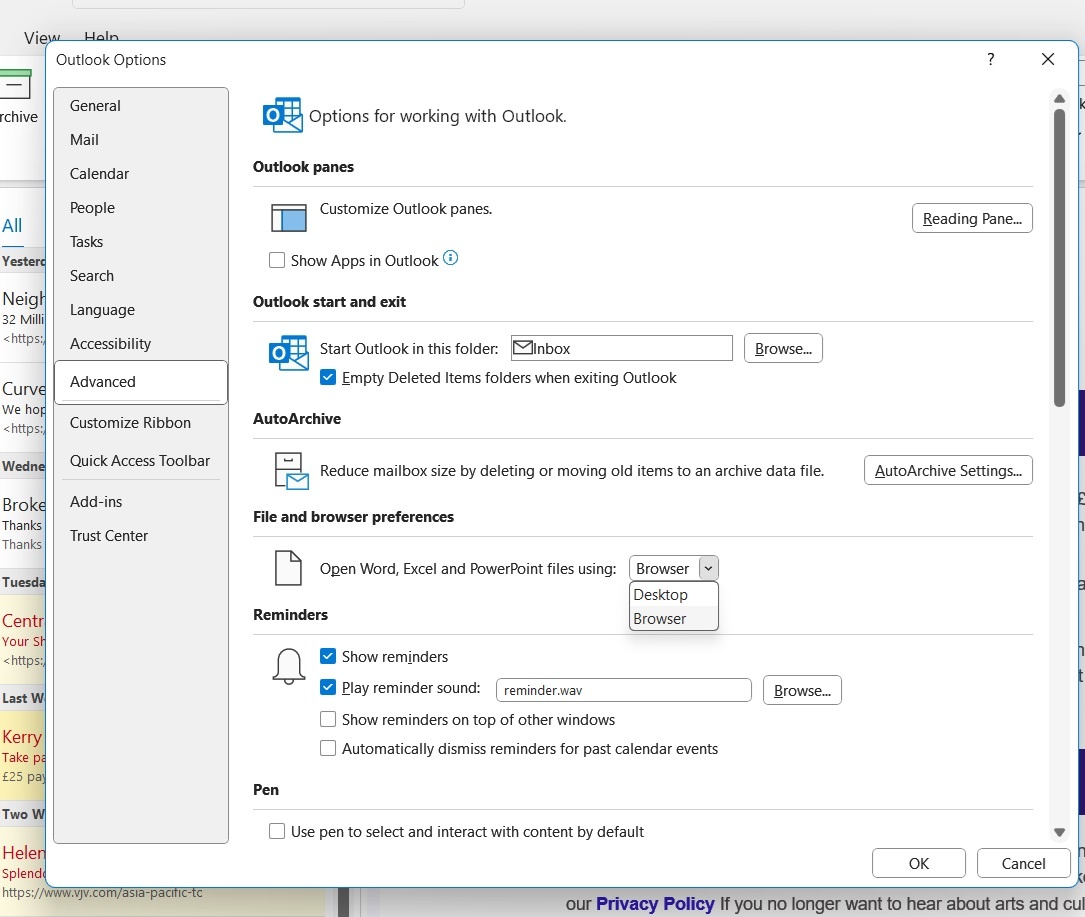Image resolution: width=1085 pixels, height=917 pixels.
Task: Click the document icon in File and browser preferences
Action: (289, 568)
